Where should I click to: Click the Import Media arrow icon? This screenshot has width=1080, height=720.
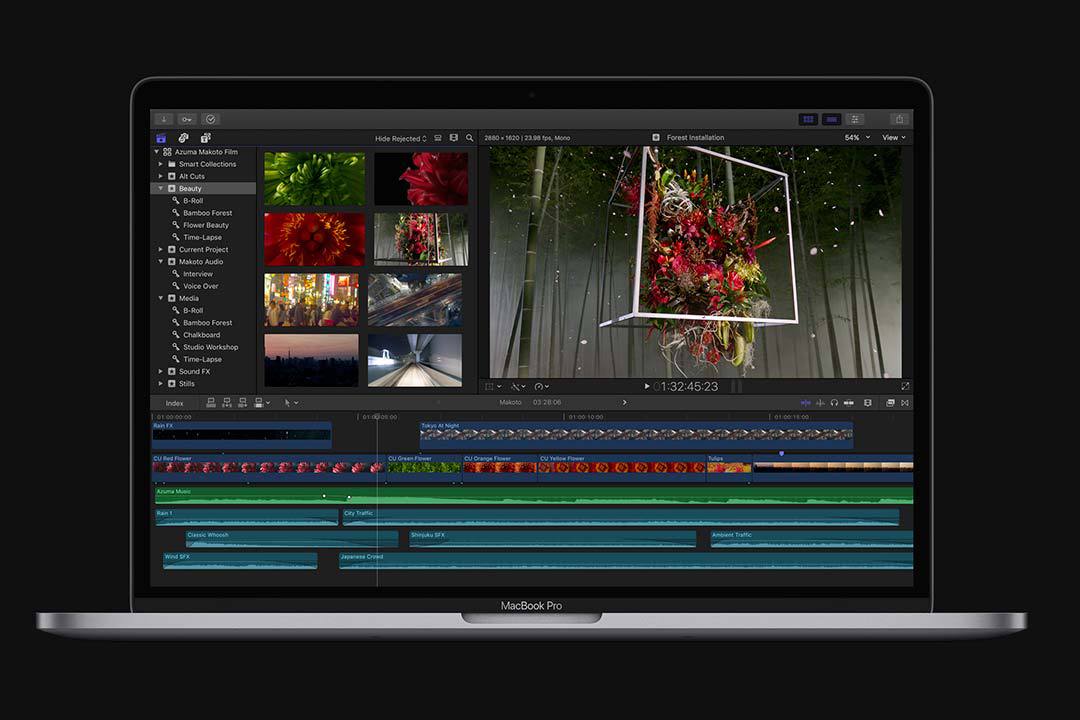coord(164,119)
